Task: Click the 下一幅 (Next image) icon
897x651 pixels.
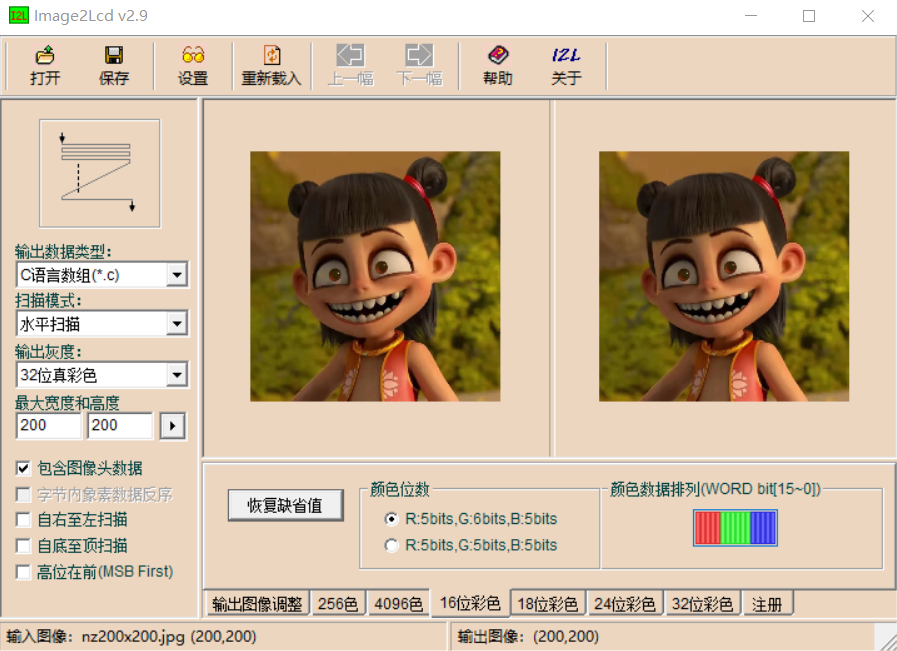Action: coord(419,65)
